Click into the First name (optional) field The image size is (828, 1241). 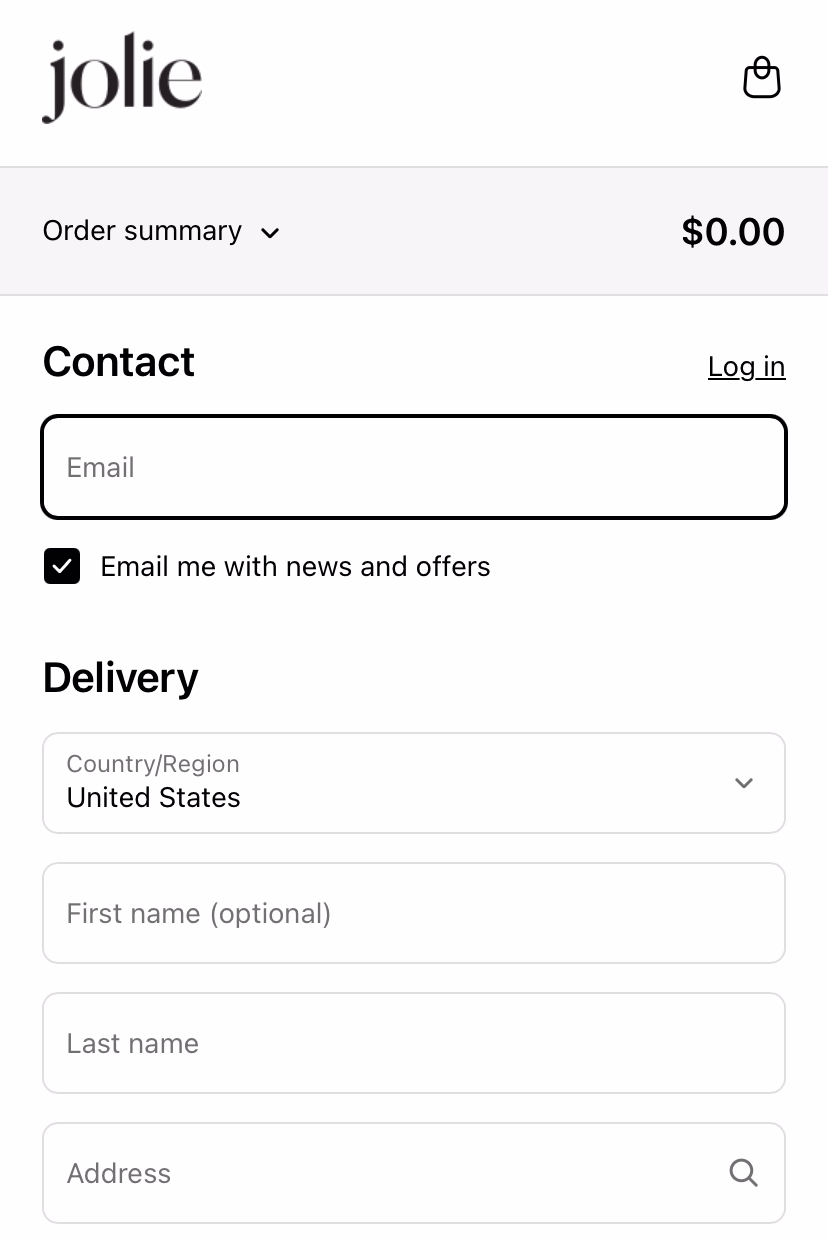click(x=414, y=913)
